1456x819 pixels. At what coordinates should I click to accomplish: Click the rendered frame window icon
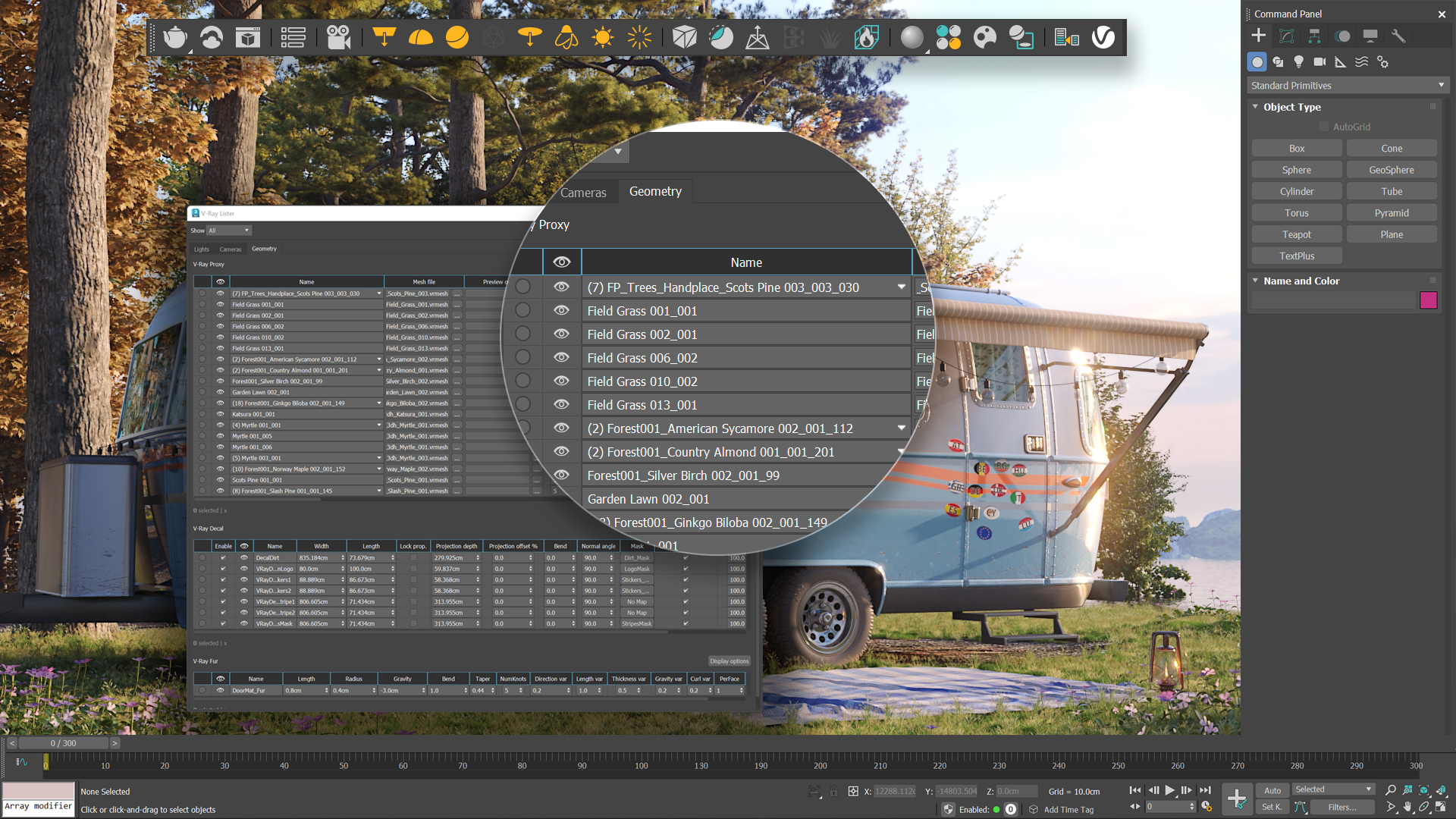pyautogui.click(x=248, y=37)
